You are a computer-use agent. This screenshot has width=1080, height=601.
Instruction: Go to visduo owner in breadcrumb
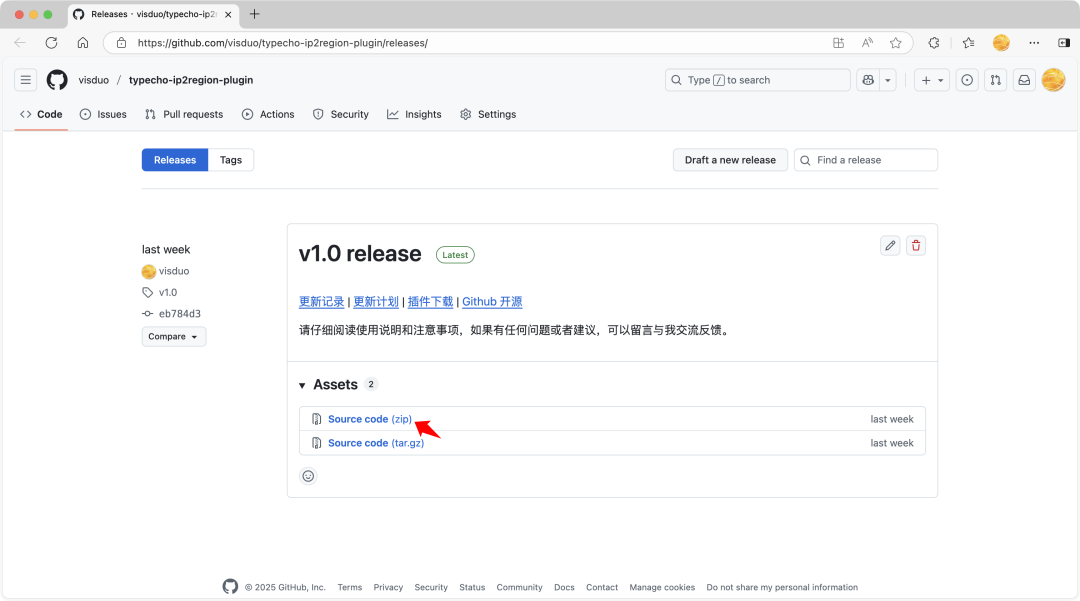point(94,80)
